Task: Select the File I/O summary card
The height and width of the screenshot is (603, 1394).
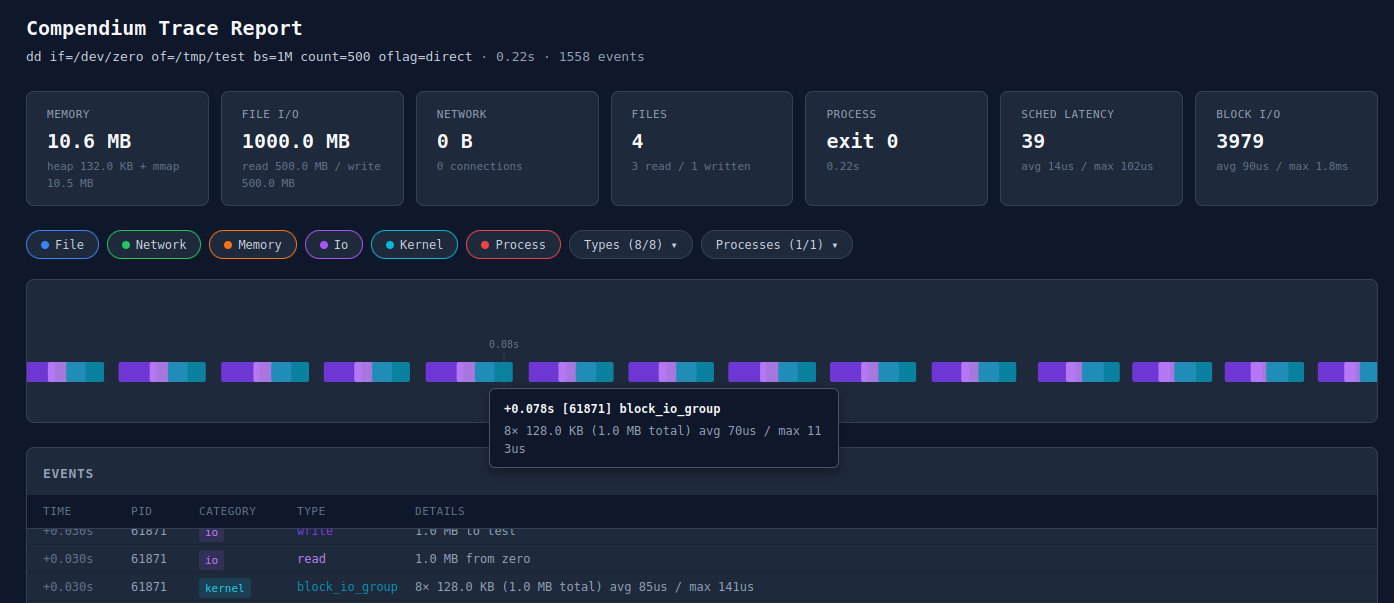Action: tap(312, 148)
